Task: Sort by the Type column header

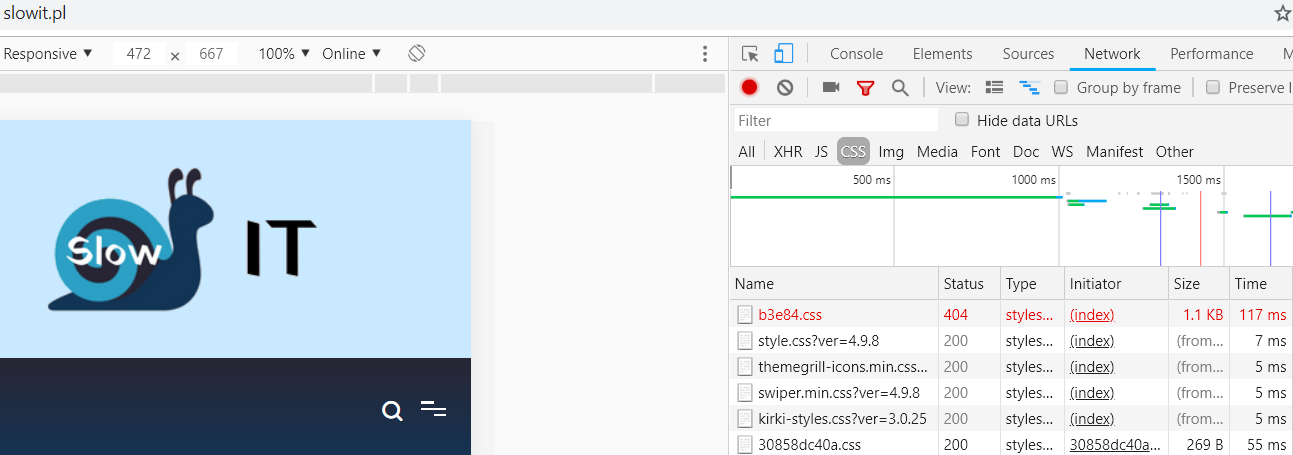Action: coord(1032,284)
